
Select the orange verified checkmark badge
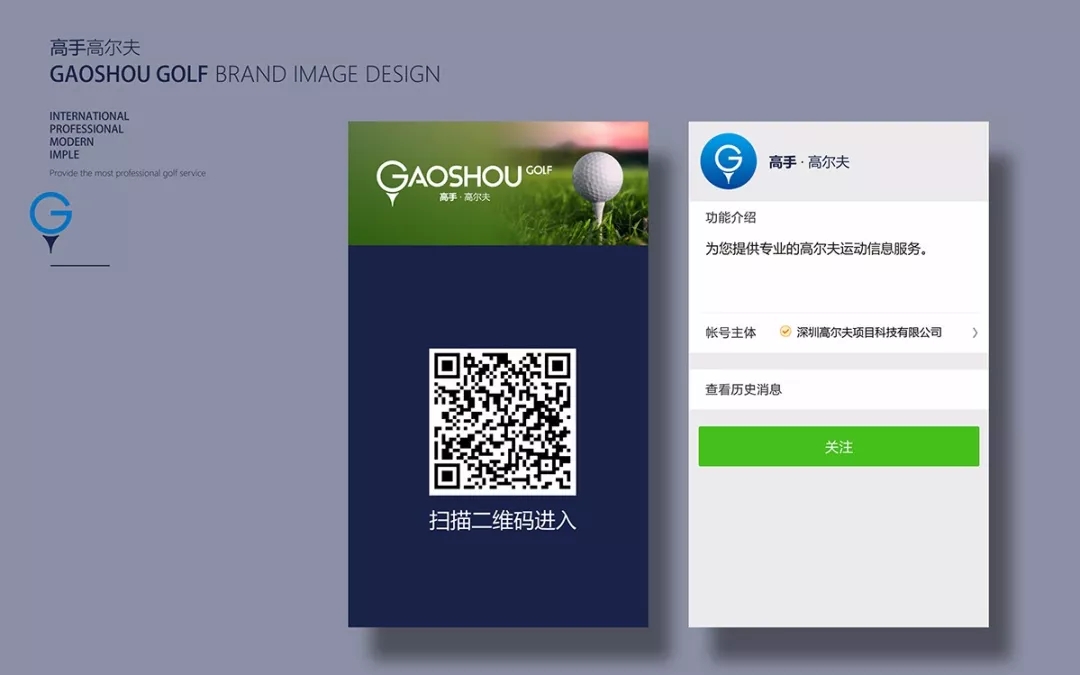pos(785,332)
